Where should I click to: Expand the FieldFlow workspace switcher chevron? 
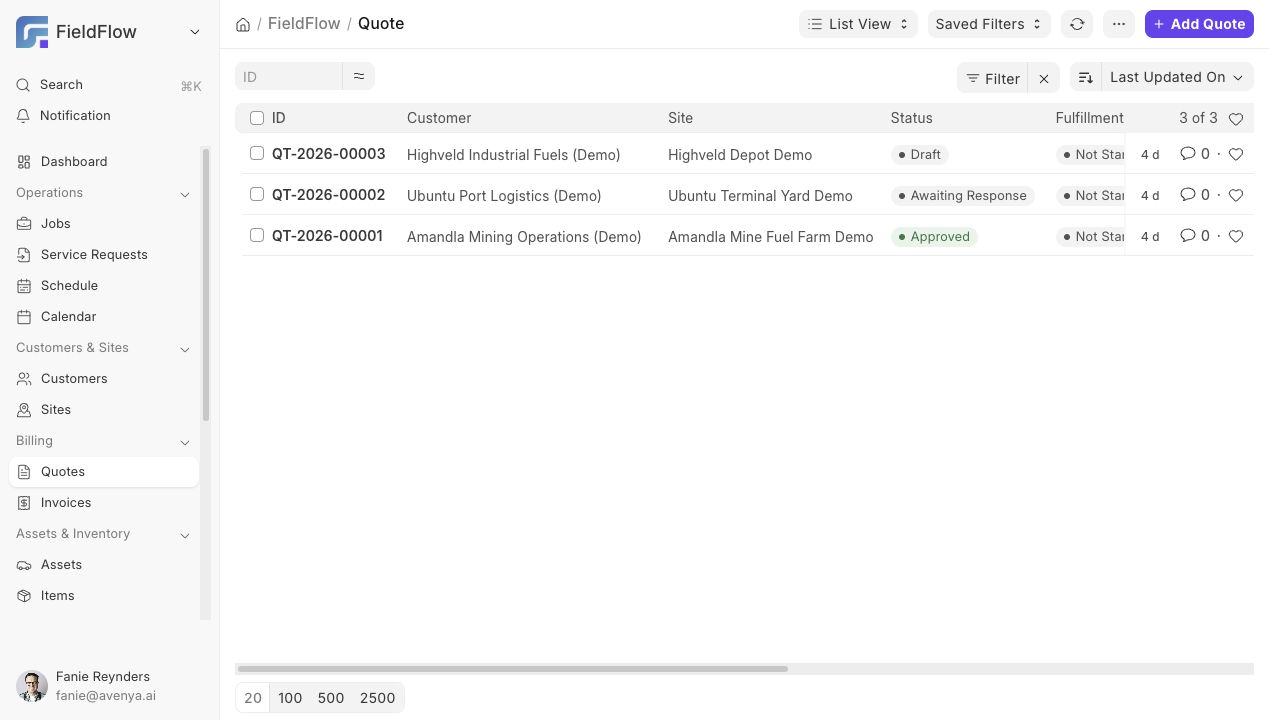195,32
